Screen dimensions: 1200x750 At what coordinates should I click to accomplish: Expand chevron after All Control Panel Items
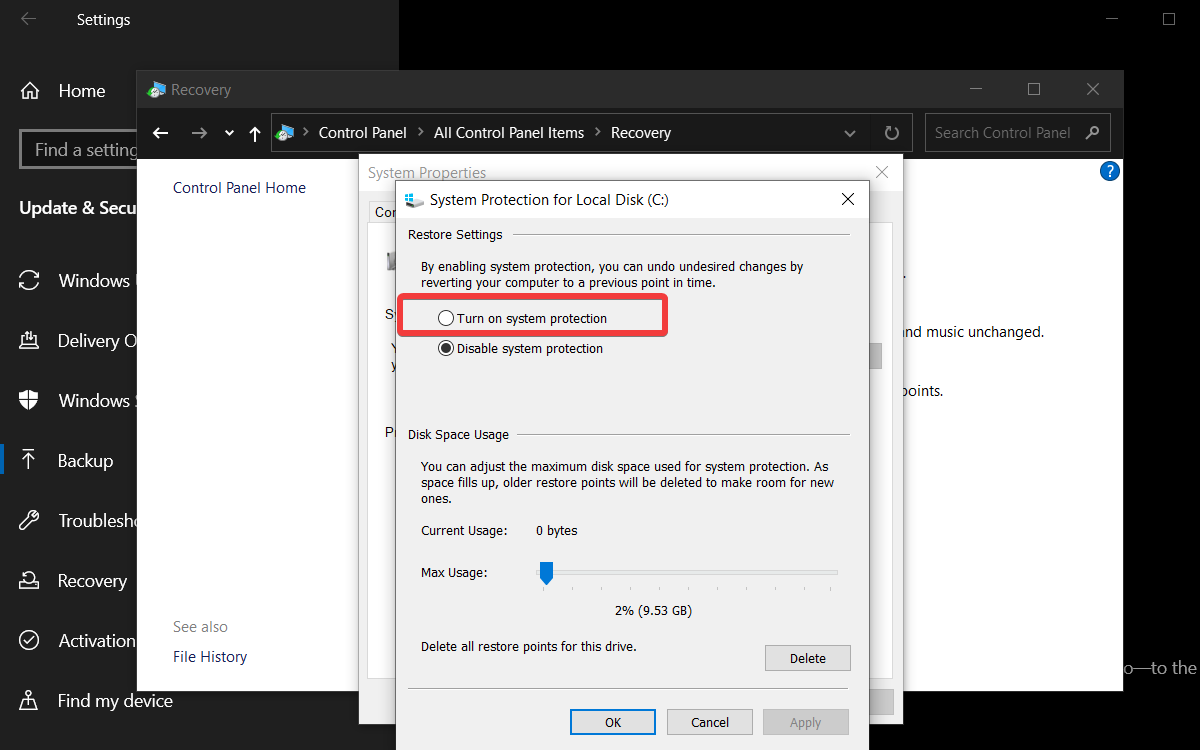tap(598, 133)
